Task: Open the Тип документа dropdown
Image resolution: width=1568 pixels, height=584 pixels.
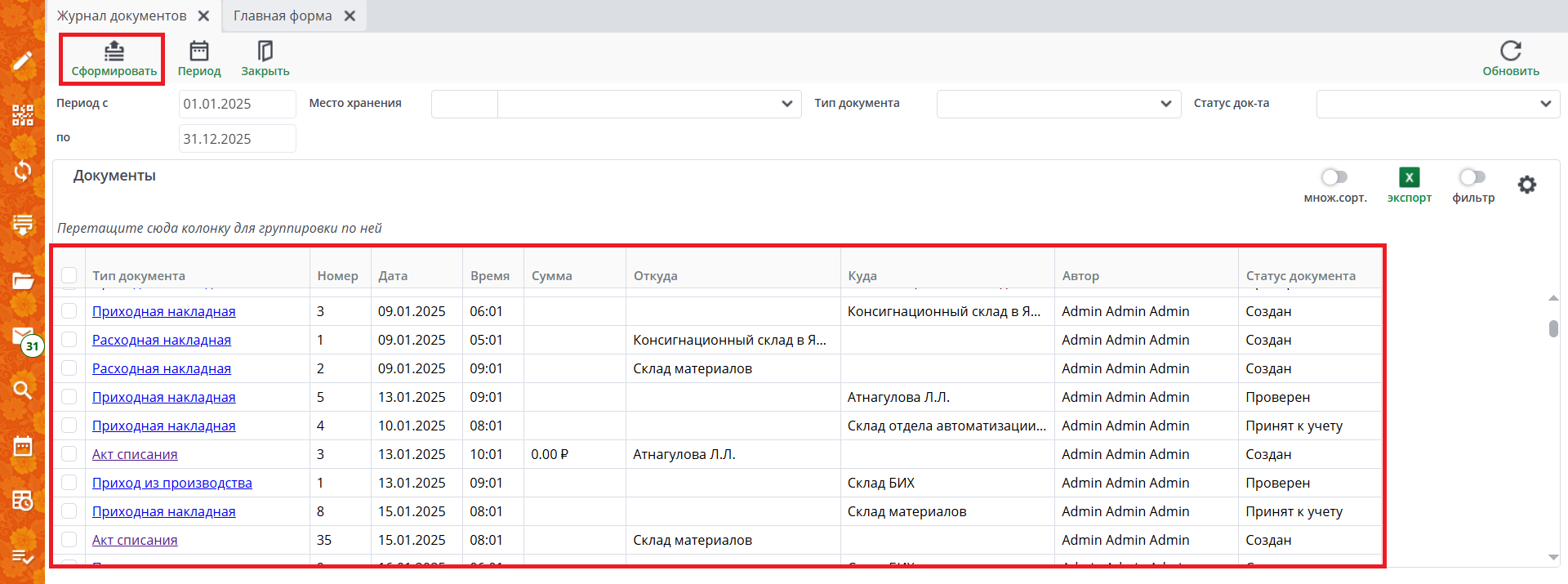Action: (x=1165, y=104)
